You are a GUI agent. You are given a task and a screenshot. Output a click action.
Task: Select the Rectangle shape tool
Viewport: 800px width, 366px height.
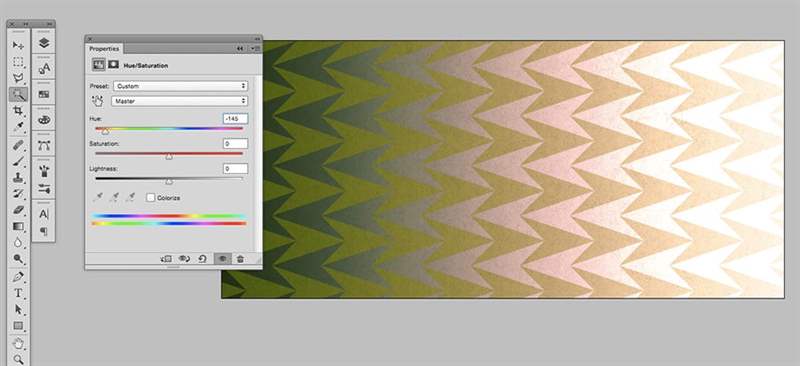(18, 325)
